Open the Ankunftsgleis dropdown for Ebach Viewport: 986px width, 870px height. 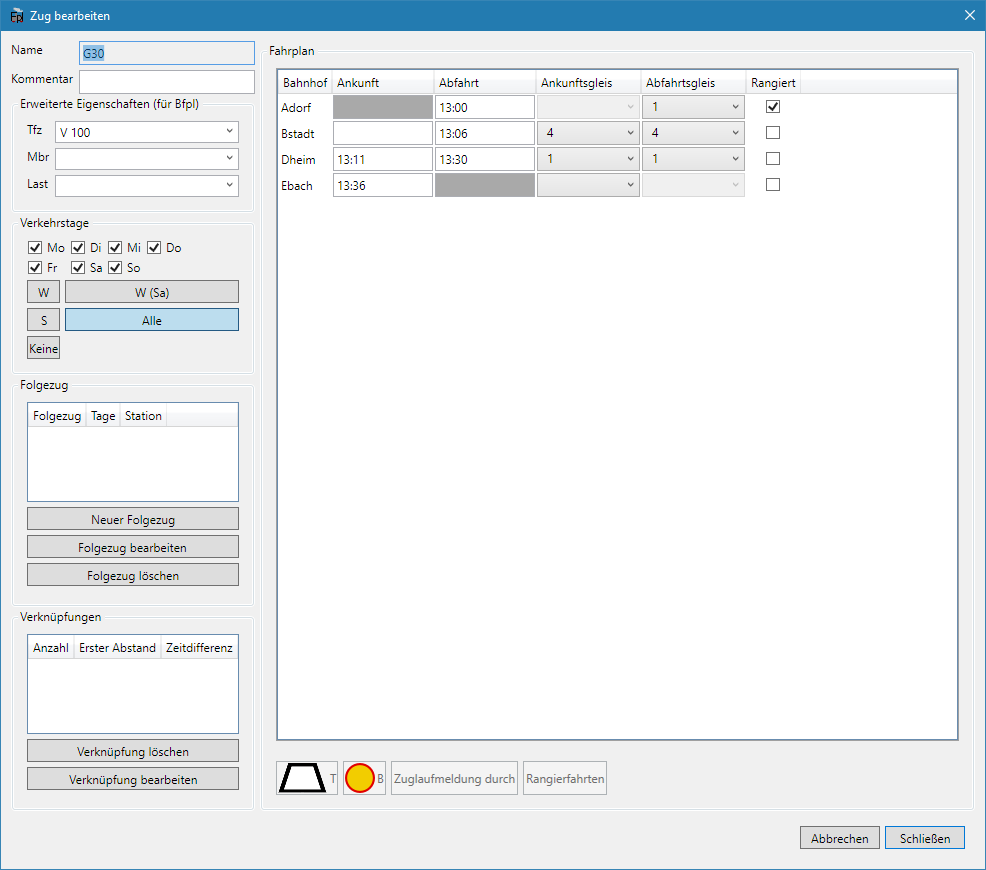[588, 185]
